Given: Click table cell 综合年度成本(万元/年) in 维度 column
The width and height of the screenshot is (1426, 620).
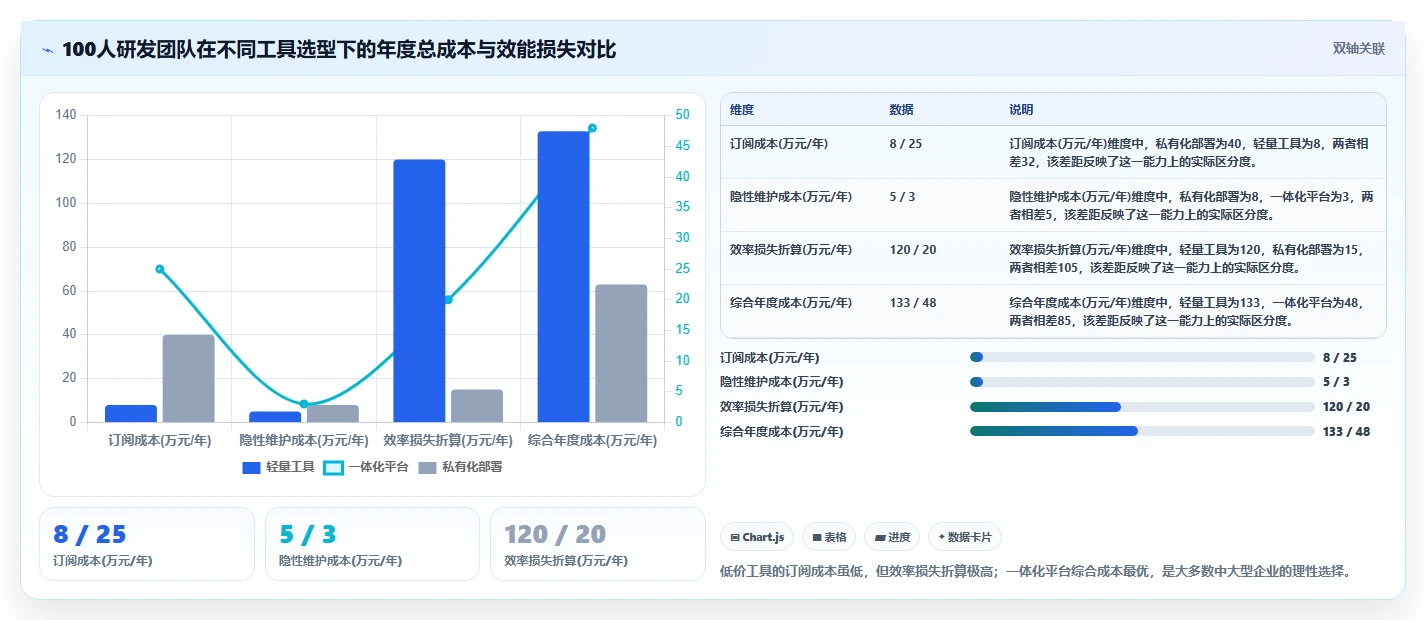Looking at the screenshot, I should pyautogui.click(x=791, y=302).
